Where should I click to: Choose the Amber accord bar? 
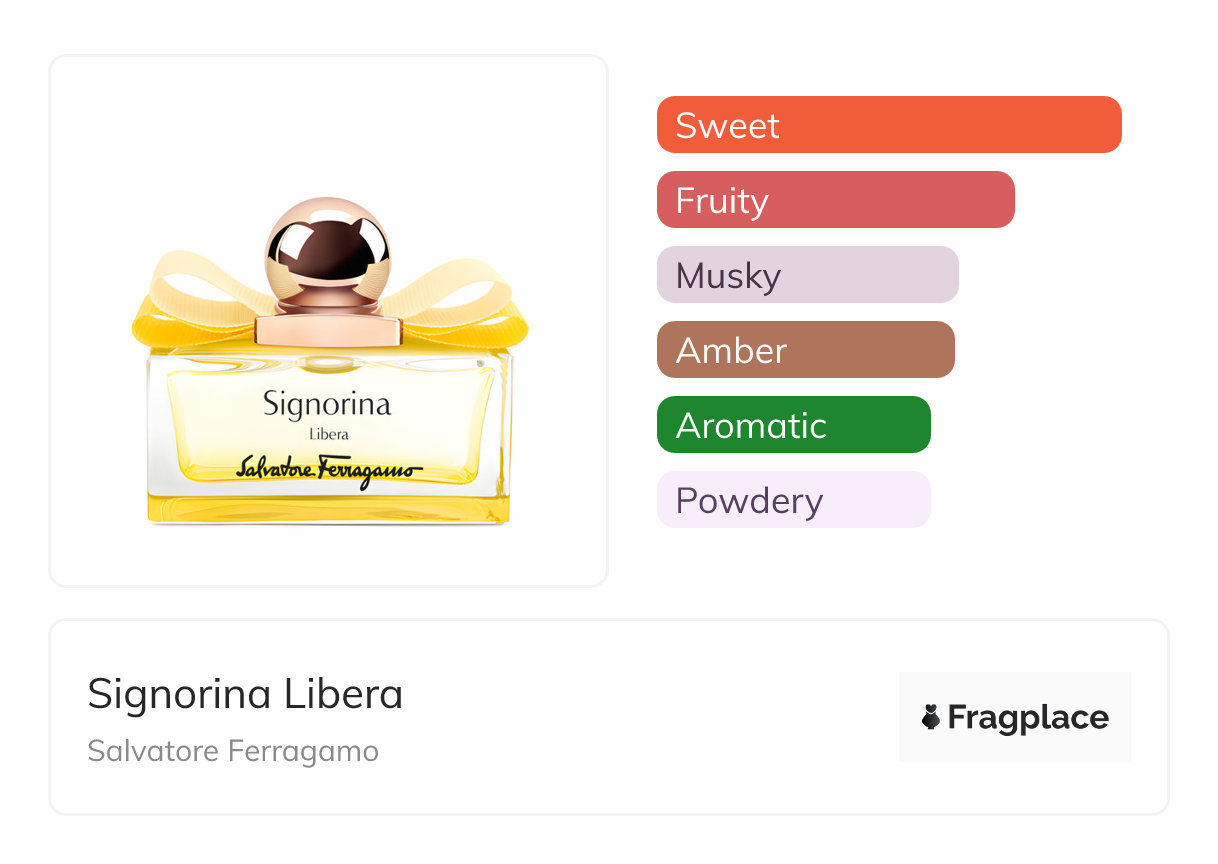pos(805,350)
